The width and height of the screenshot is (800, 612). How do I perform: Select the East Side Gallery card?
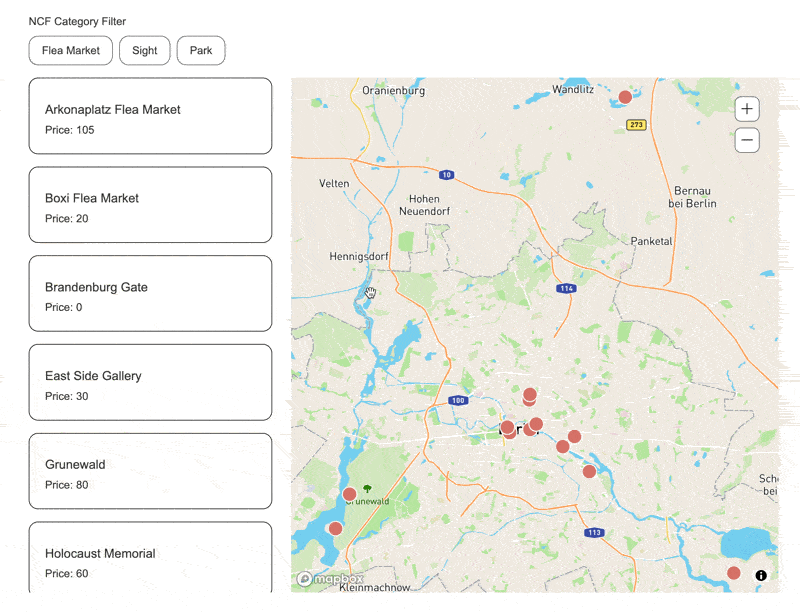[151, 382]
